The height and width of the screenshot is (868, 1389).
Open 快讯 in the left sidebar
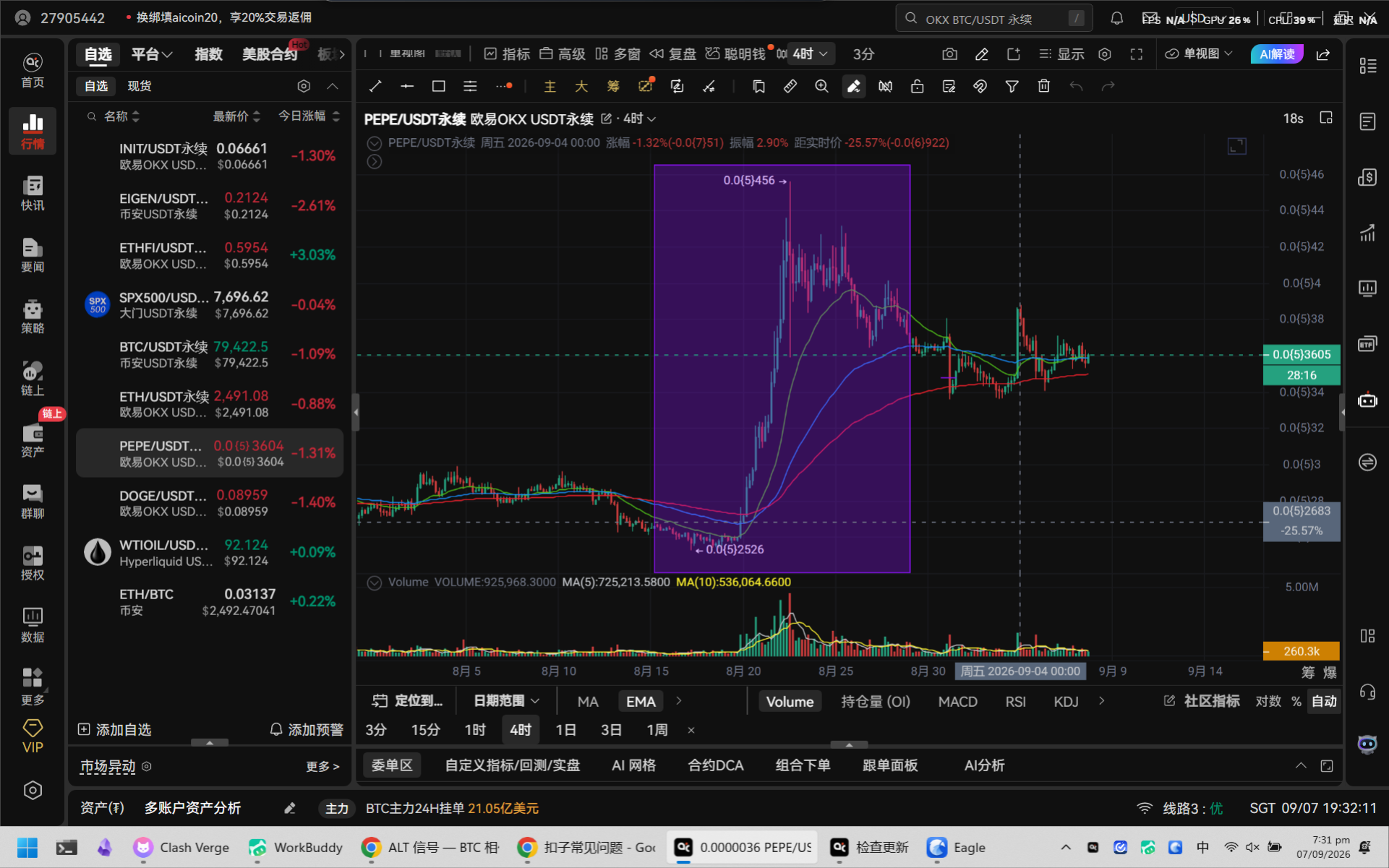[33, 194]
